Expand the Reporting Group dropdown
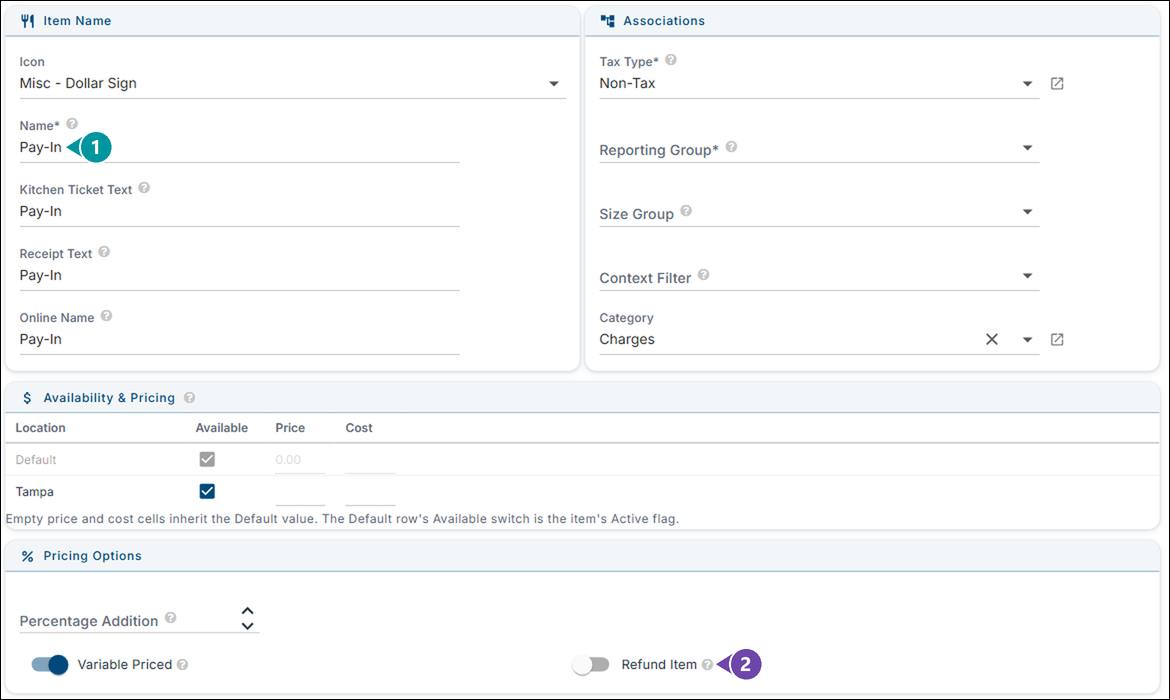Screen dimensions: 1170x700 (x=1027, y=148)
